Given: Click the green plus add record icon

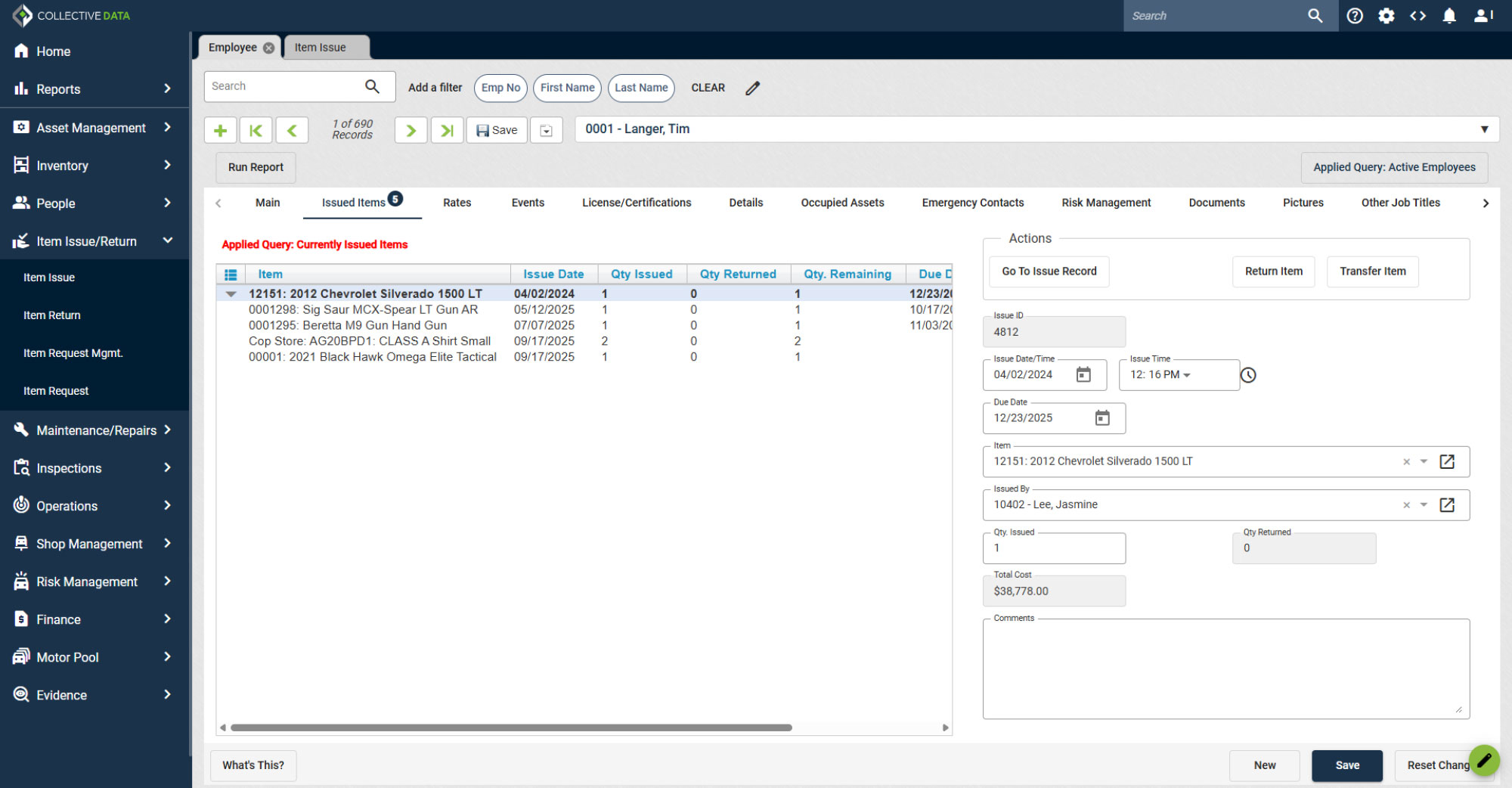Looking at the screenshot, I should 220,130.
